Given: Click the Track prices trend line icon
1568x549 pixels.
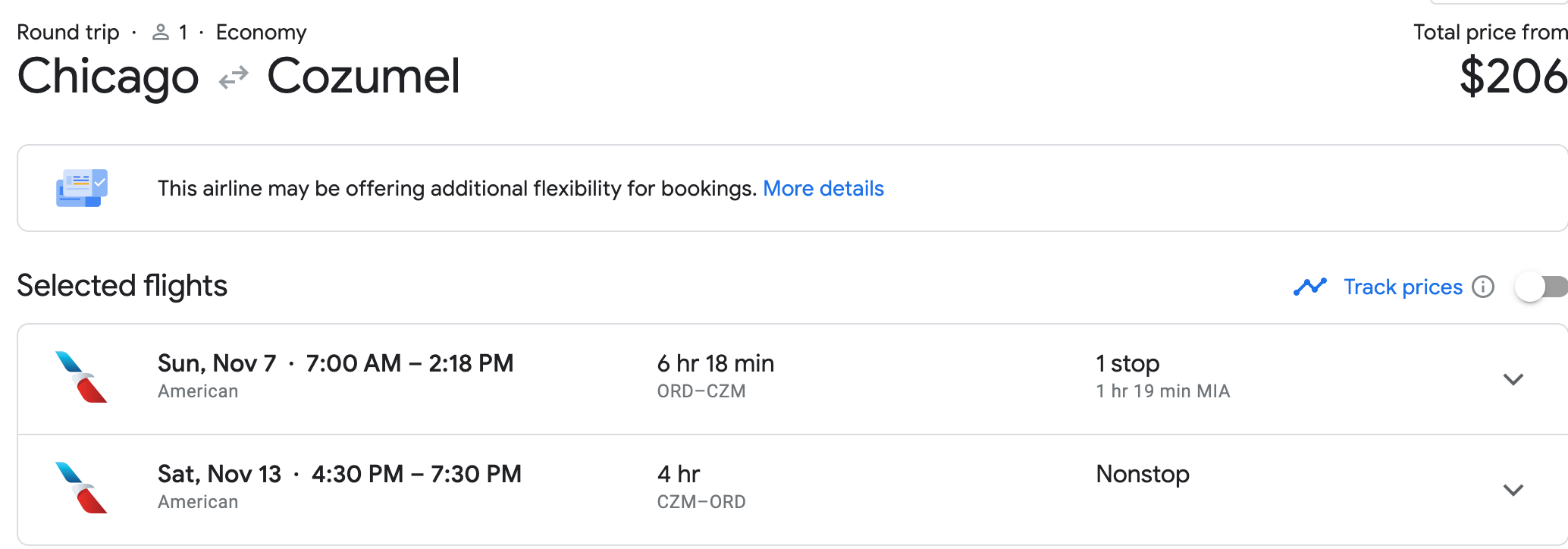Looking at the screenshot, I should (x=1309, y=287).
